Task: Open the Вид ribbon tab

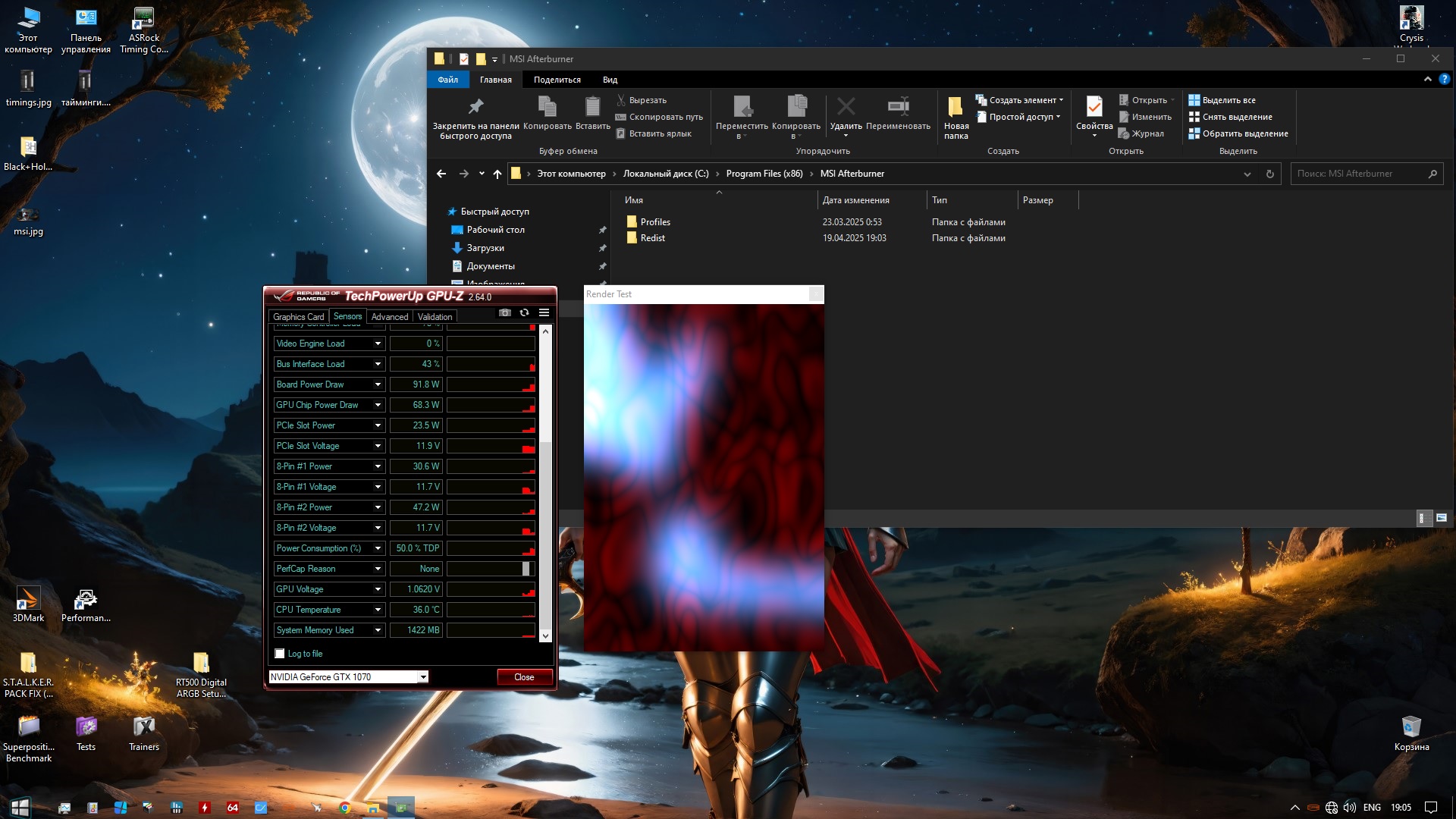Action: (x=610, y=80)
